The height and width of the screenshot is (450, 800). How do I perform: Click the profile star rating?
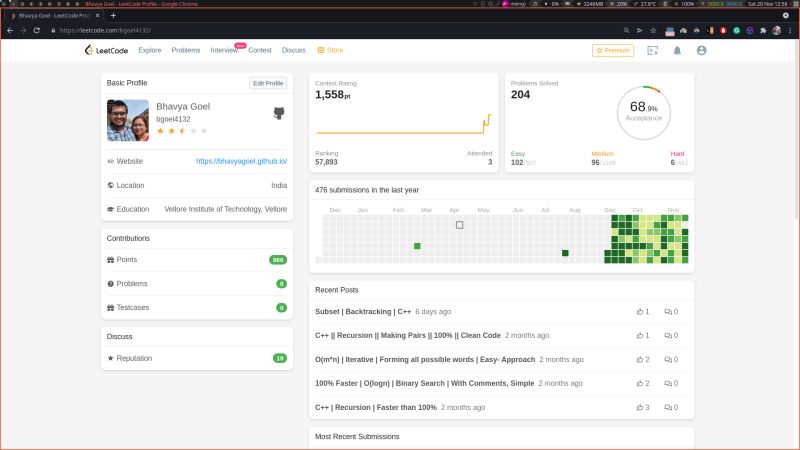click(182, 131)
